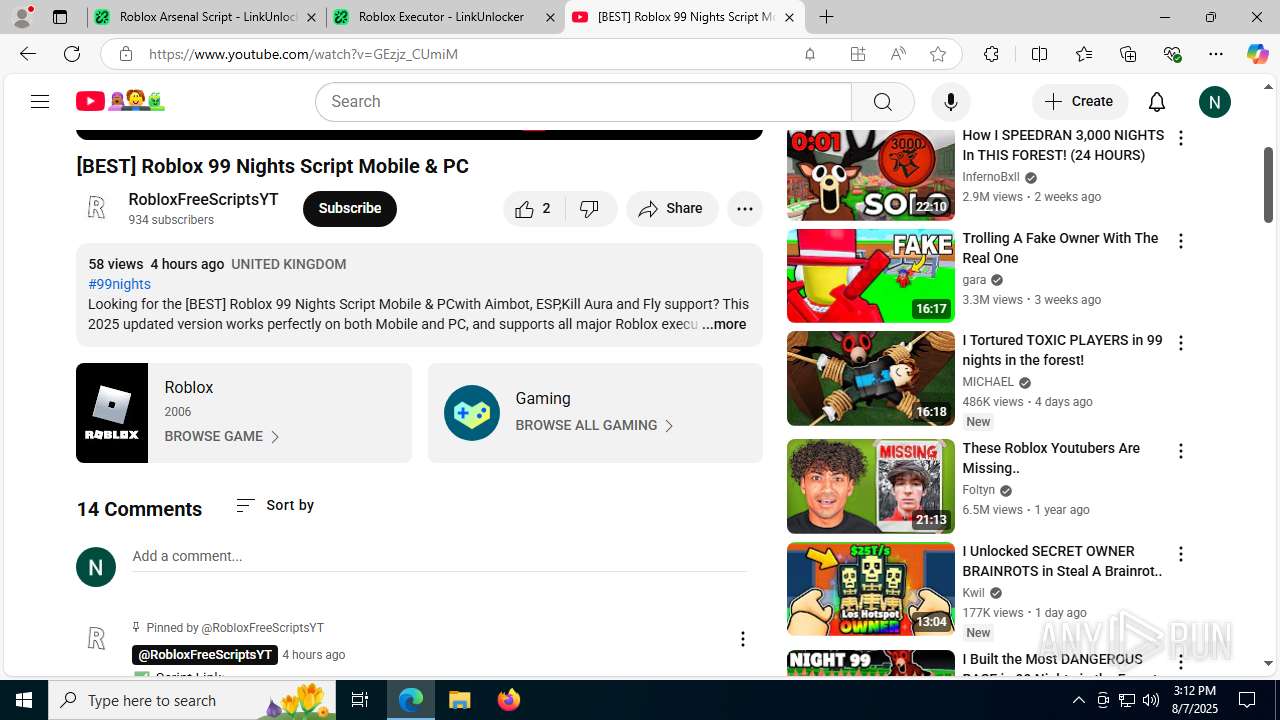1280x720 pixels.
Task: Open InfernoBxll channel link
Action: (991, 178)
